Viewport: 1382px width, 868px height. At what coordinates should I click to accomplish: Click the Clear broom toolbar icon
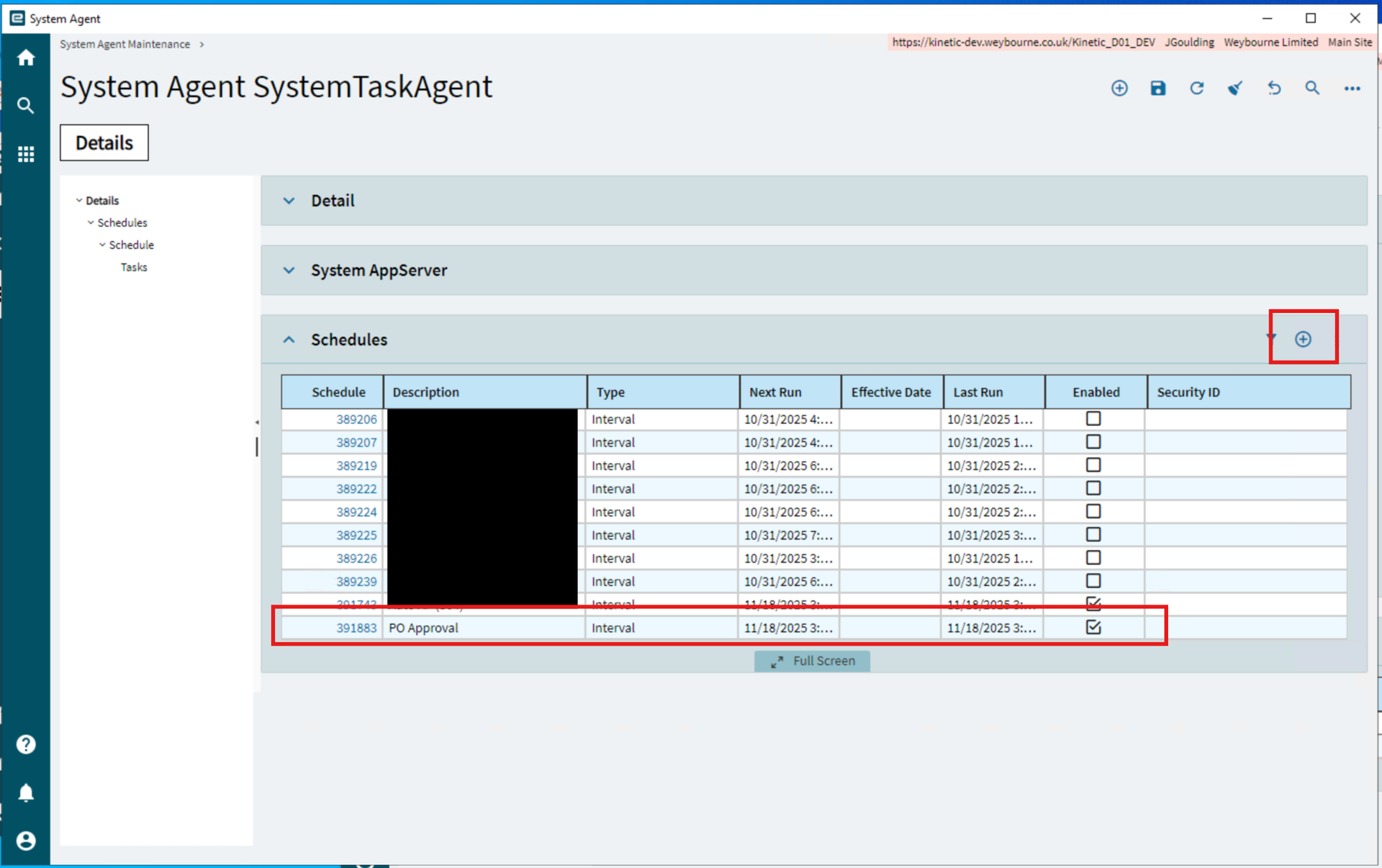click(x=1235, y=88)
